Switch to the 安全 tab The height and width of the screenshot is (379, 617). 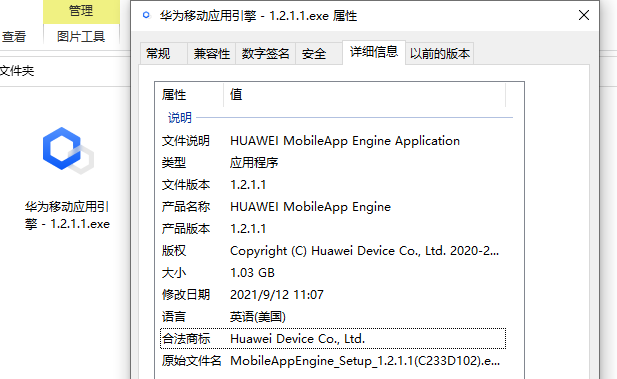pyautogui.click(x=318, y=54)
